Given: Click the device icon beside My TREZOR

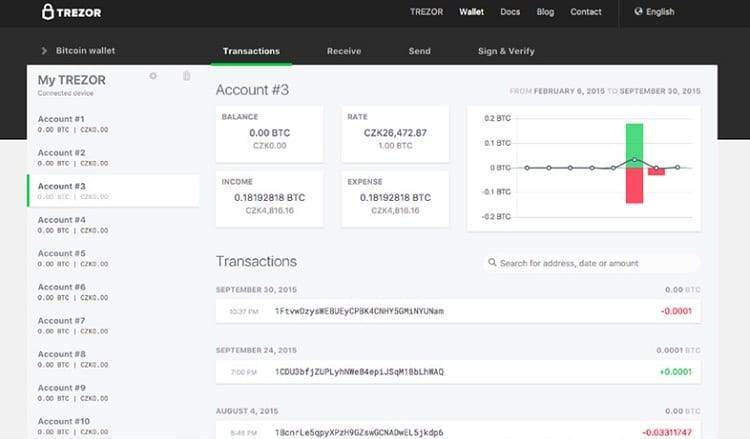Looking at the screenshot, I should coord(187,76).
